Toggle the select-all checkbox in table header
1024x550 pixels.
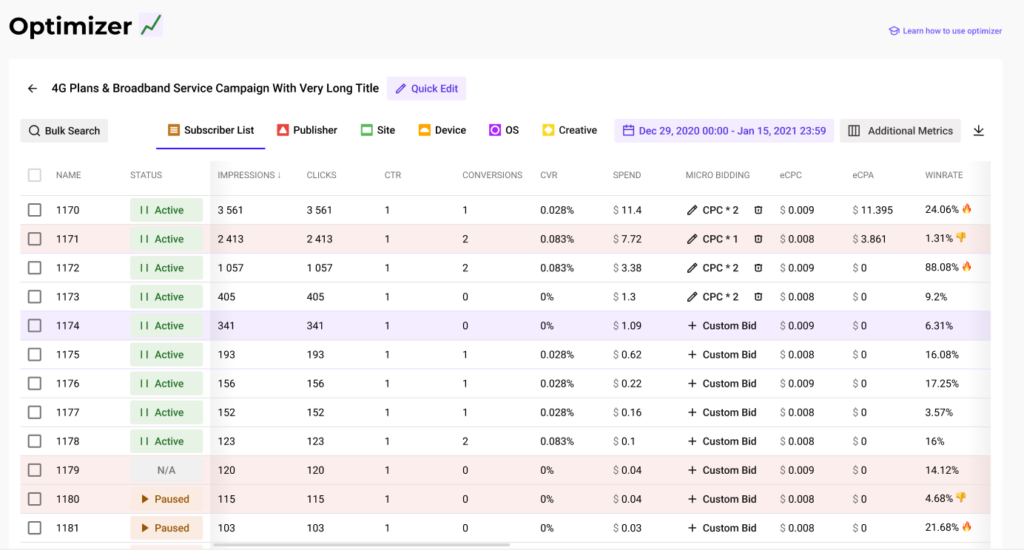35,175
